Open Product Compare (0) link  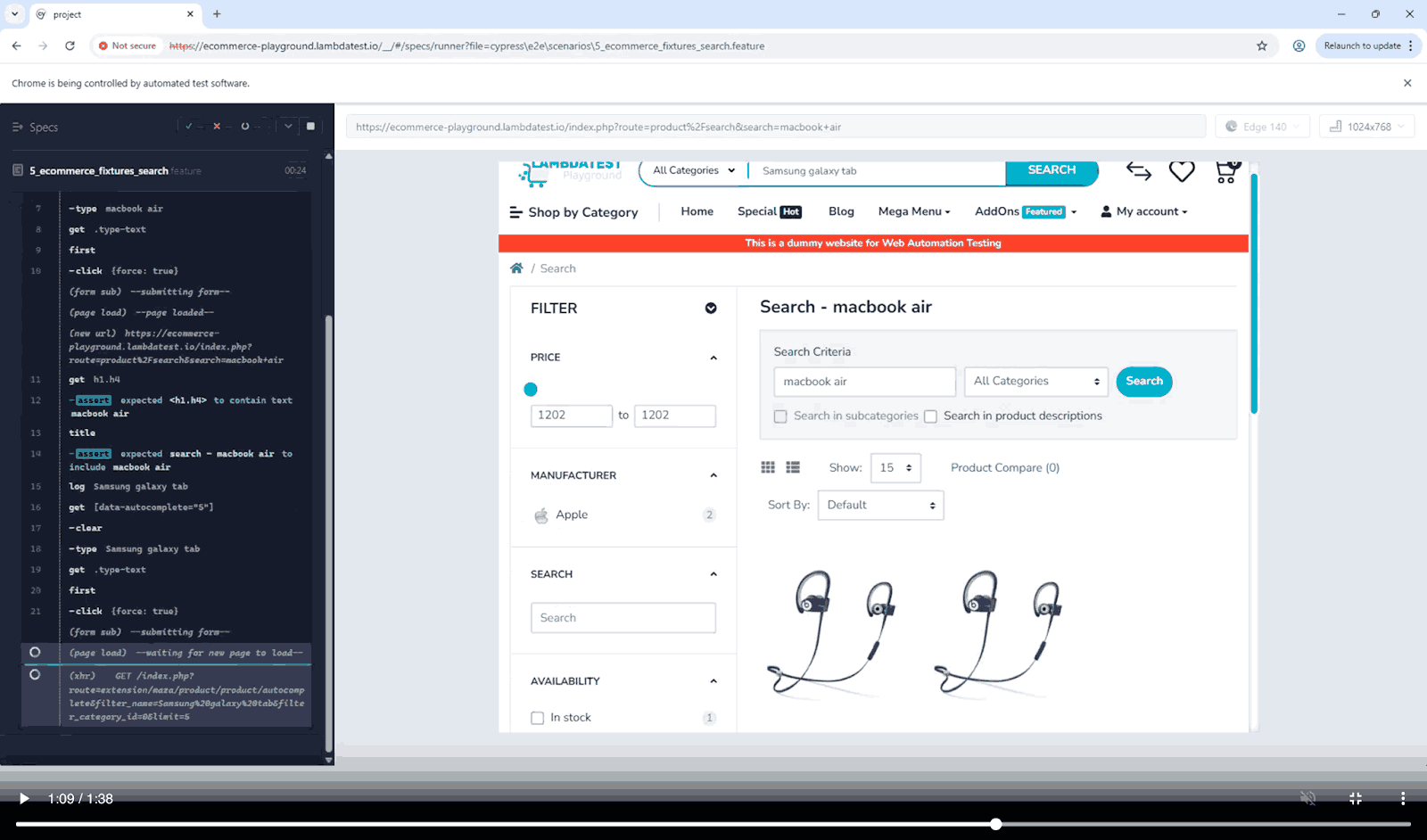[x=1004, y=468]
